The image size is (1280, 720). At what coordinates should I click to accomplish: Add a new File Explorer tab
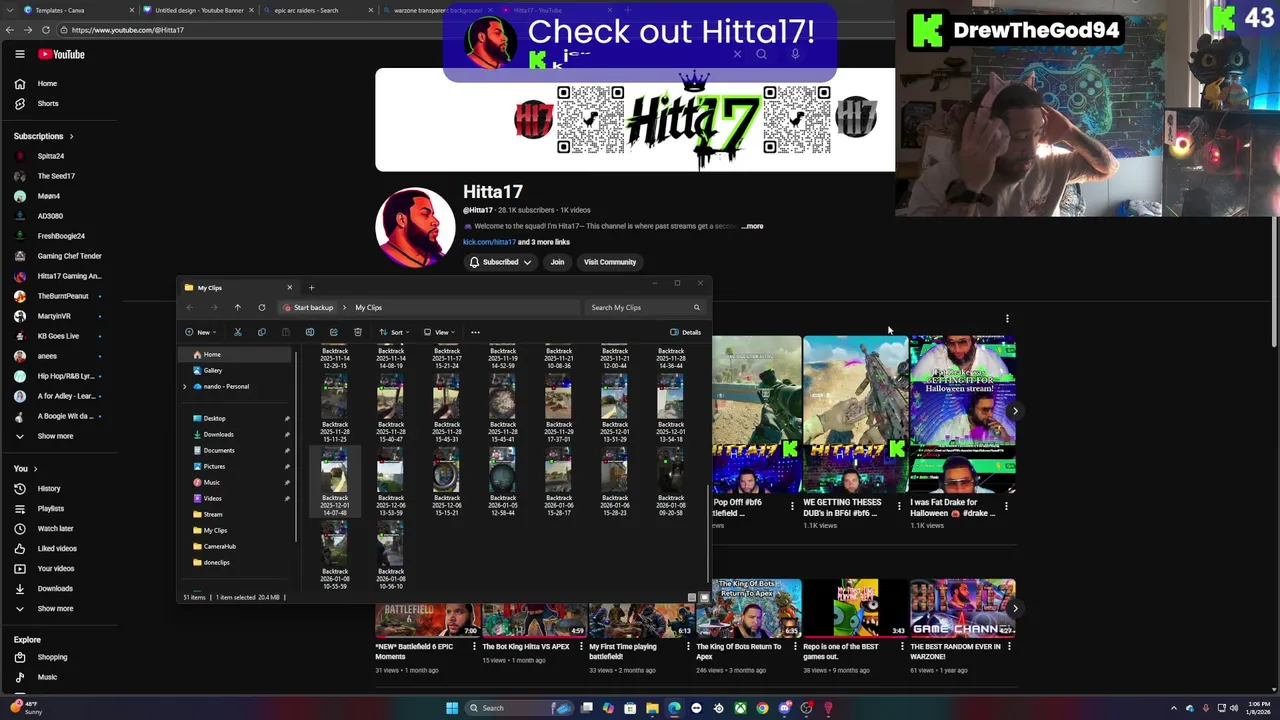click(x=311, y=287)
